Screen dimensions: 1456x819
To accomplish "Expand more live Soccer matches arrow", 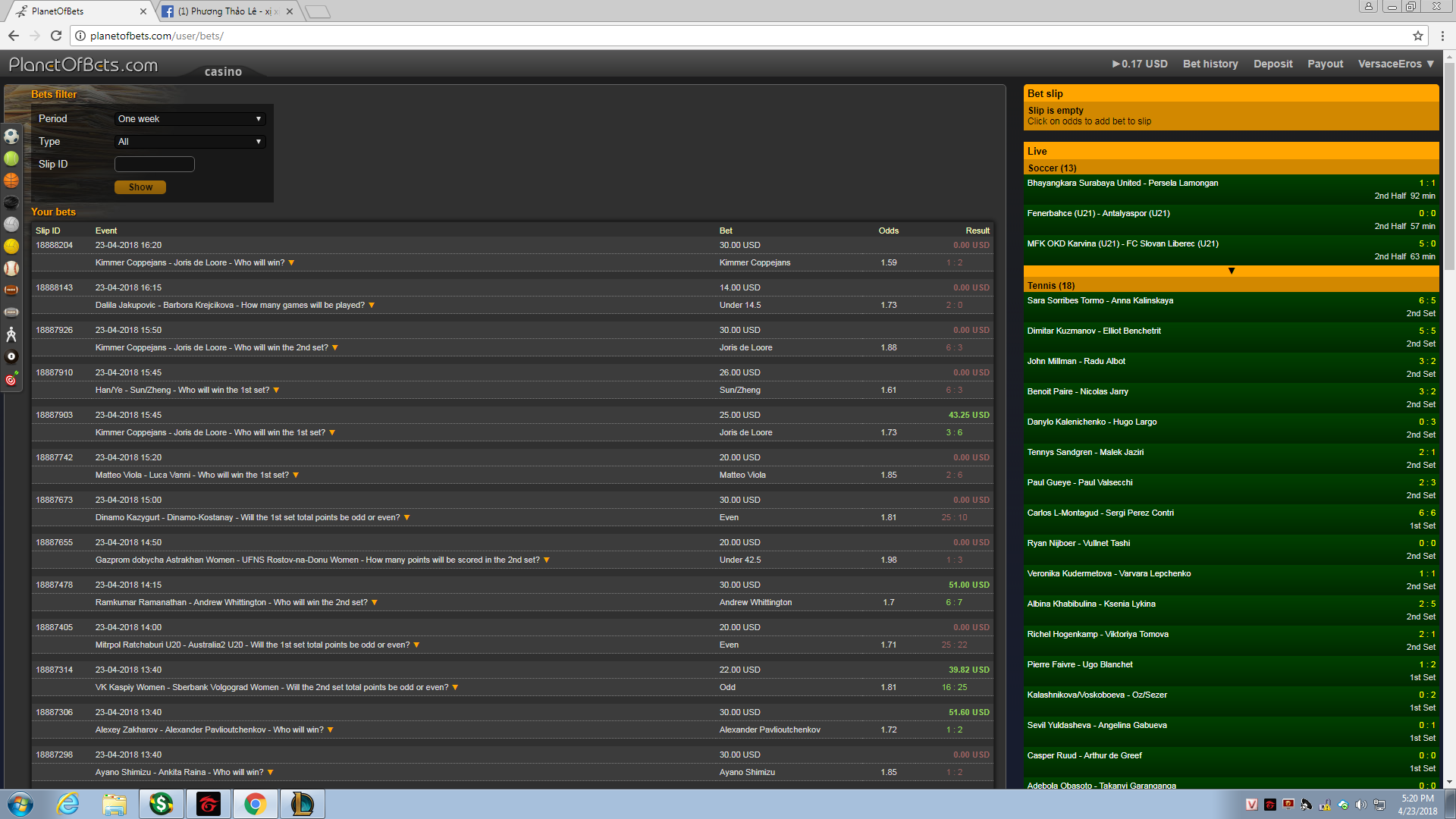I will tap(1231, 271).
